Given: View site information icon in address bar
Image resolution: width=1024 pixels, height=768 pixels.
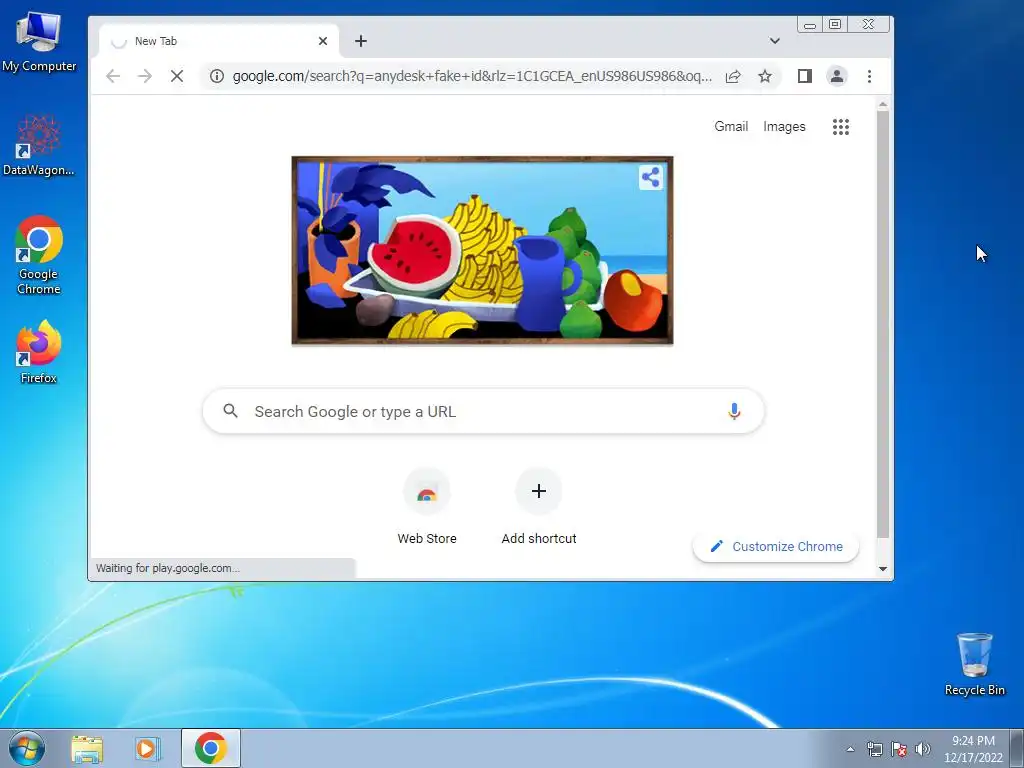Looking at the screenshot, I should (x=217, y=76).
